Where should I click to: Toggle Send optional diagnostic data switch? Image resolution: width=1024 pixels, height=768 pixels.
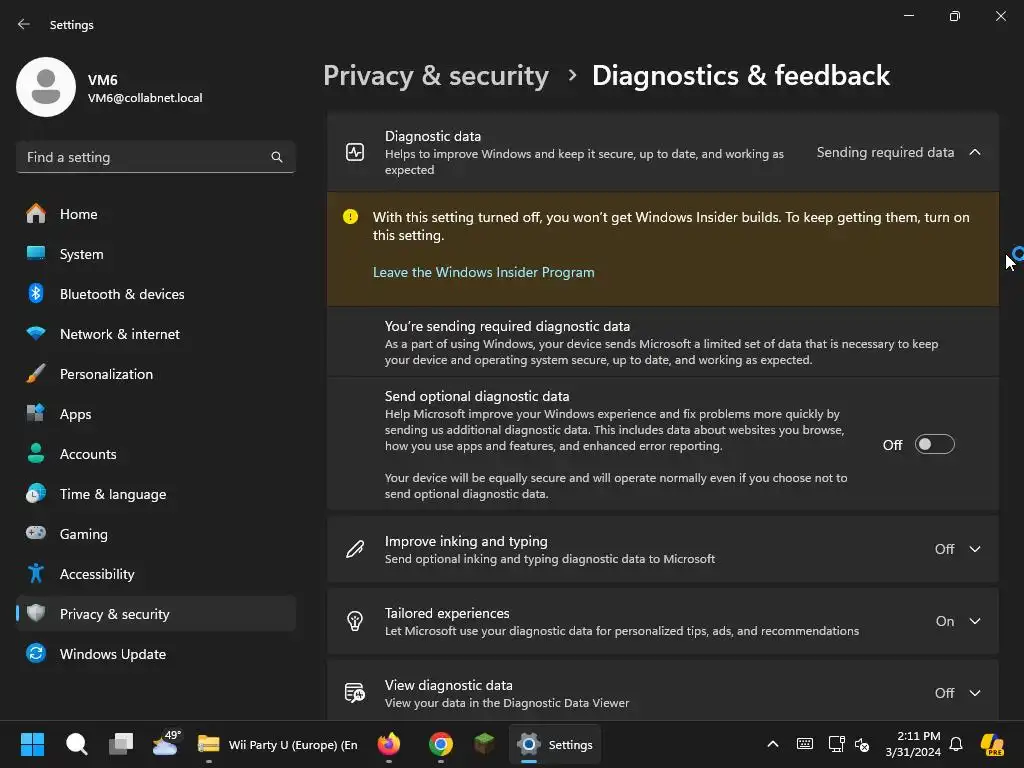click(x=934, y=445)
